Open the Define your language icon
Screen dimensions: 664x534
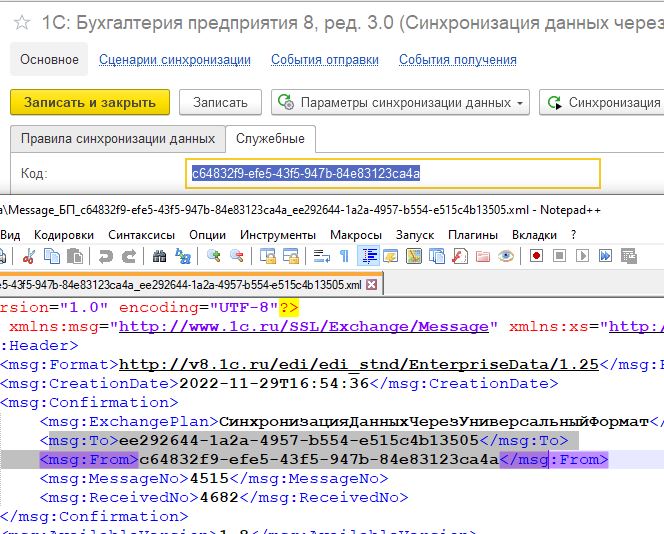390,256
